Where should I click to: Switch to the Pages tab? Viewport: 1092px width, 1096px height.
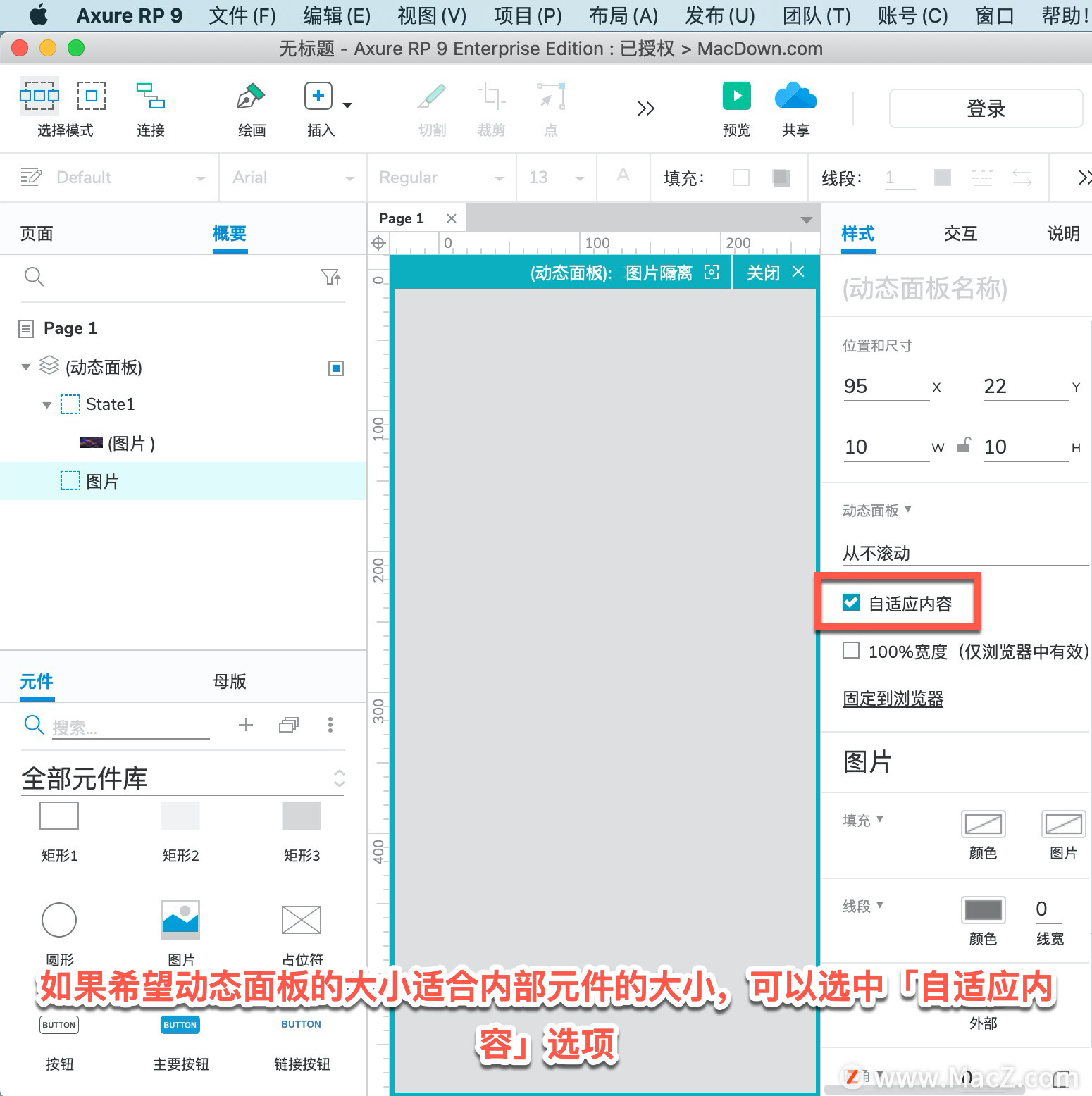tap(37, 234)
